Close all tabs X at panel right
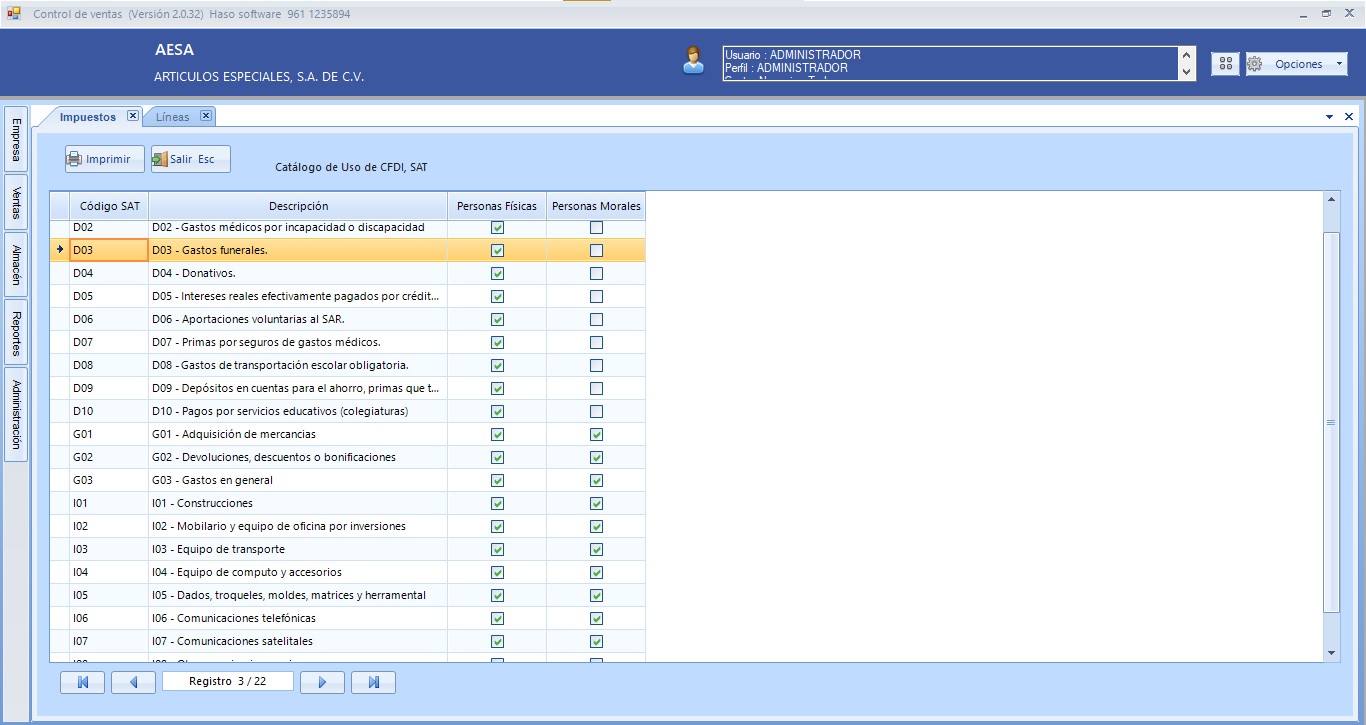 pos(1348,117)
